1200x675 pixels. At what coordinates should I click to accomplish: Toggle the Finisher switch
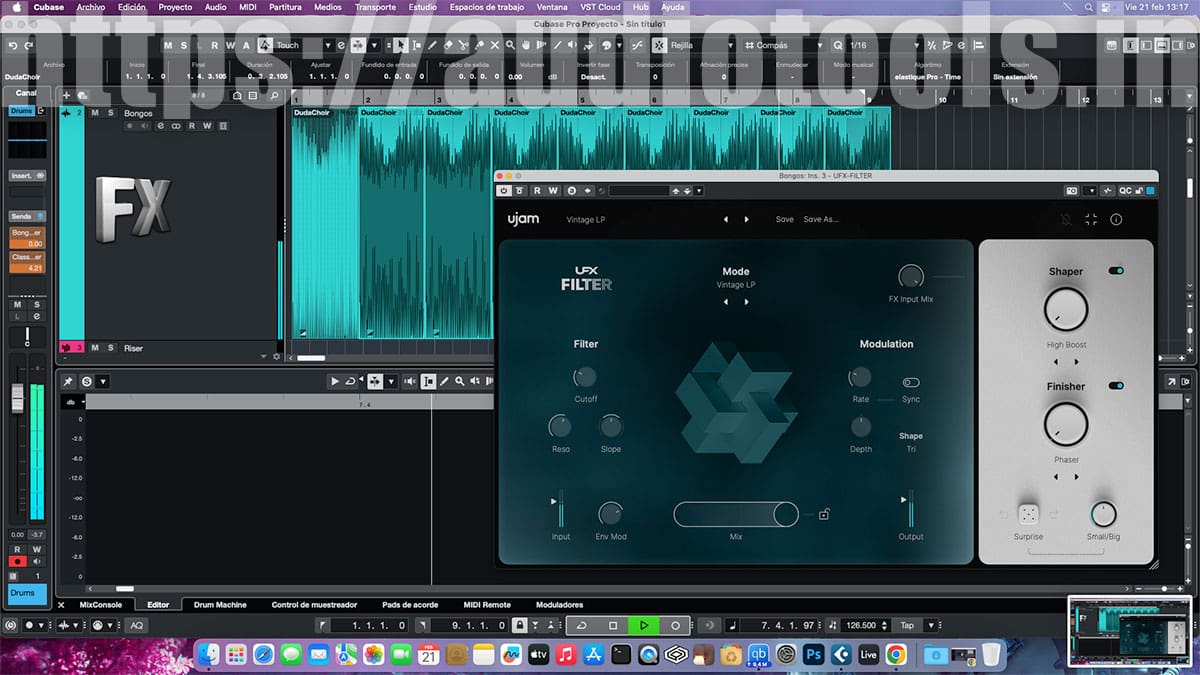pyautogui.click(x=1116, y=385)
